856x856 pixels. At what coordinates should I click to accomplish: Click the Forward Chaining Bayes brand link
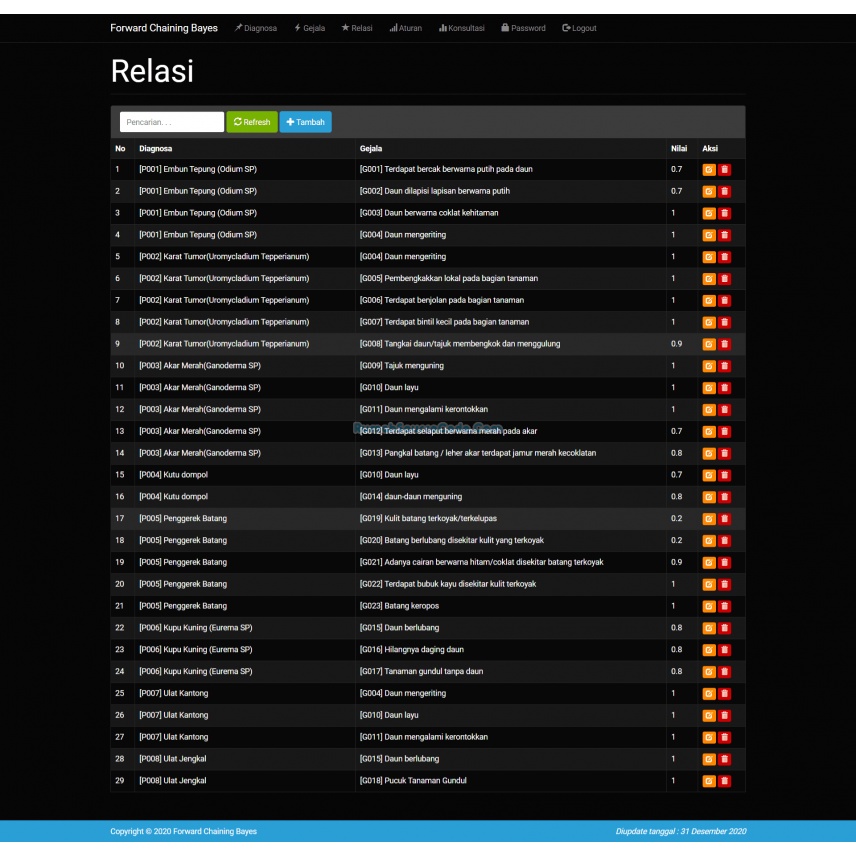(164, 28)
